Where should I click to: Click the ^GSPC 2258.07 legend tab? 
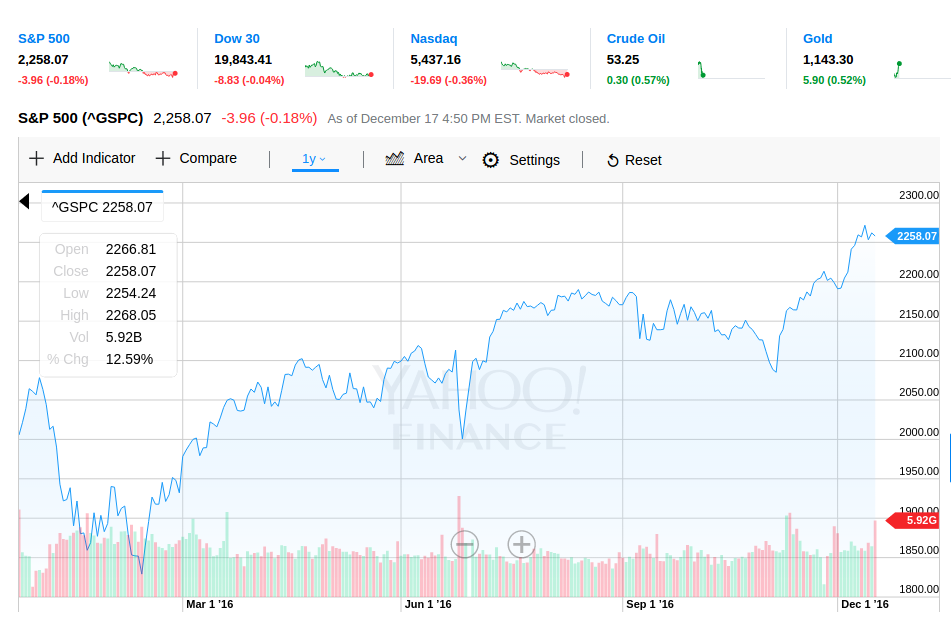point(102,207)
